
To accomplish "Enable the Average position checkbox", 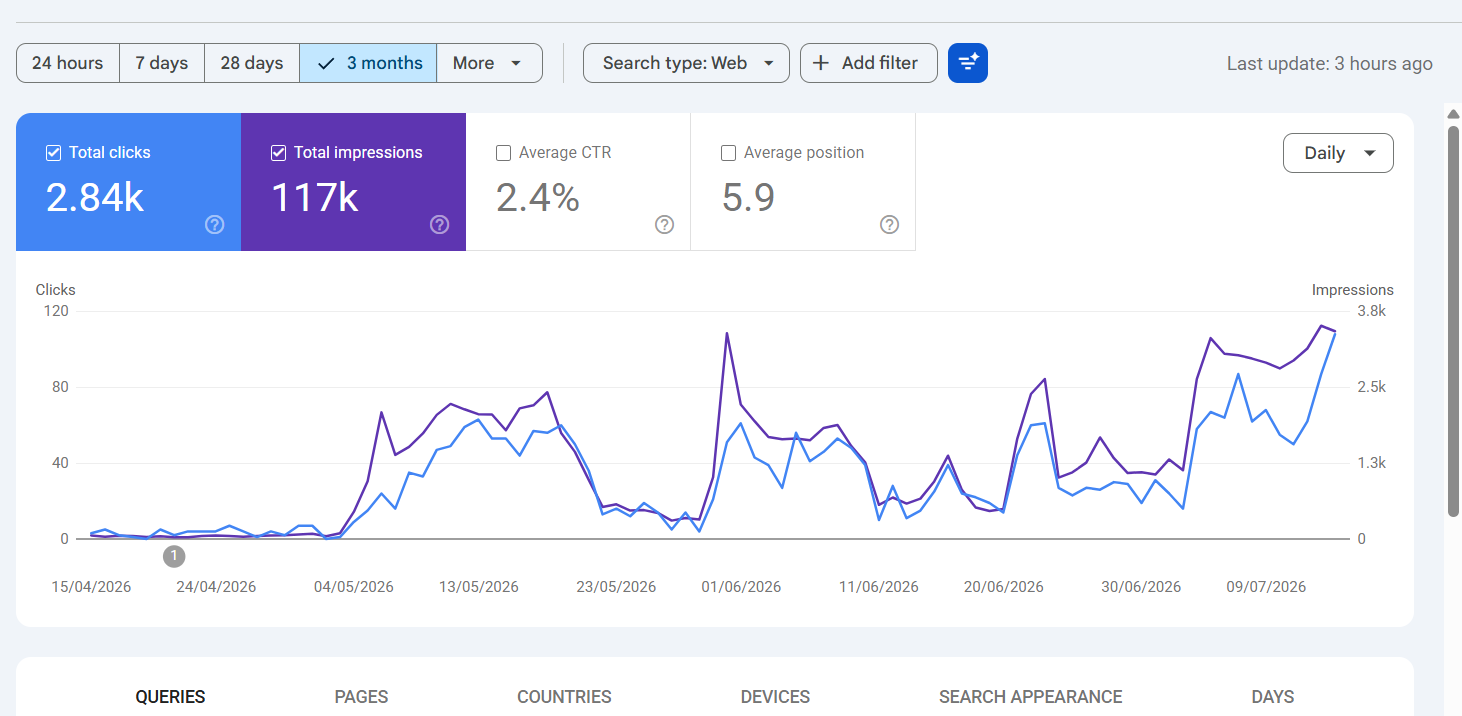I will pyautogui.click(x=729, y=153).
